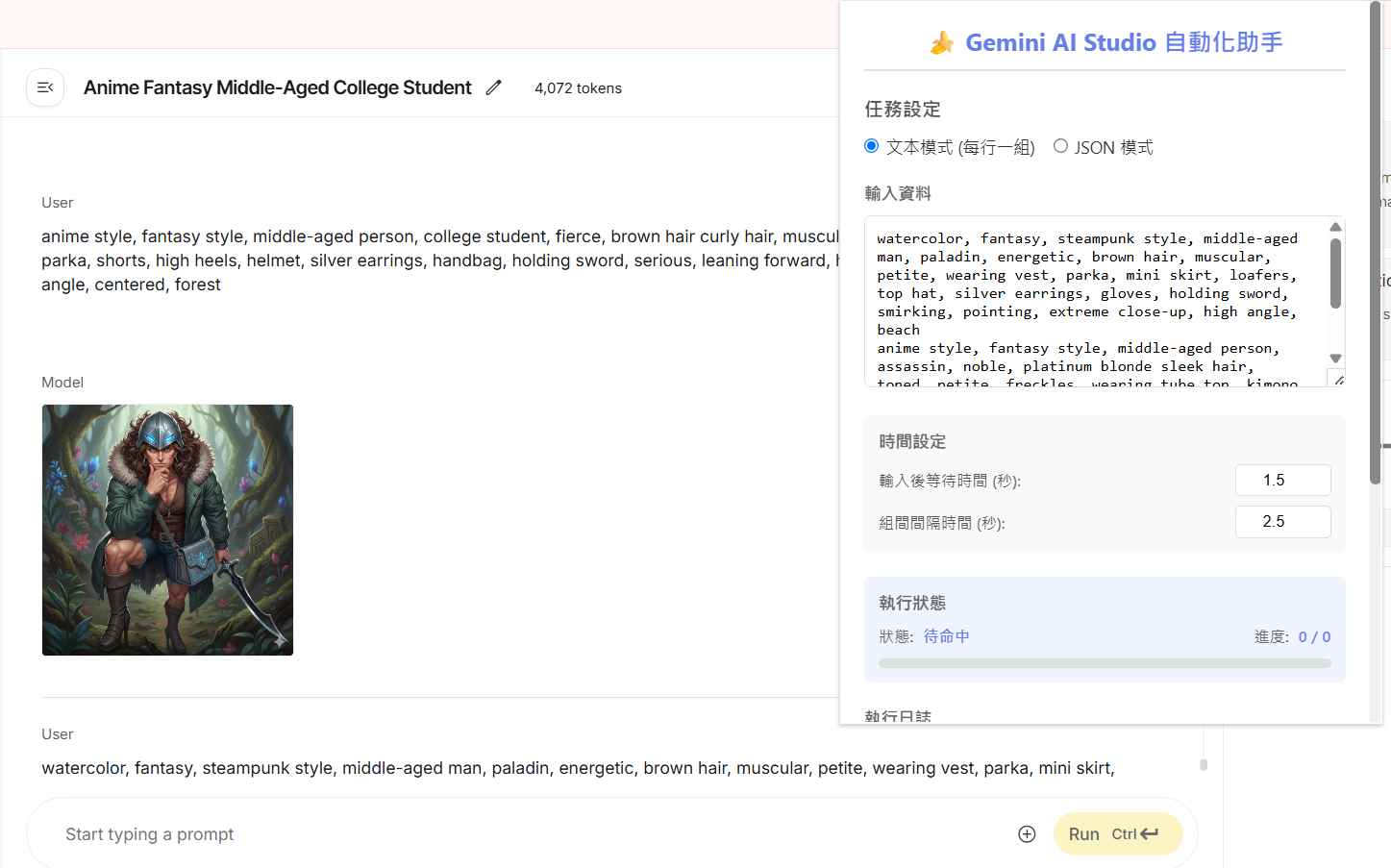Focus the Start typing a prompt field
This screenshot has width=1391, height=868.
[529, 834]
